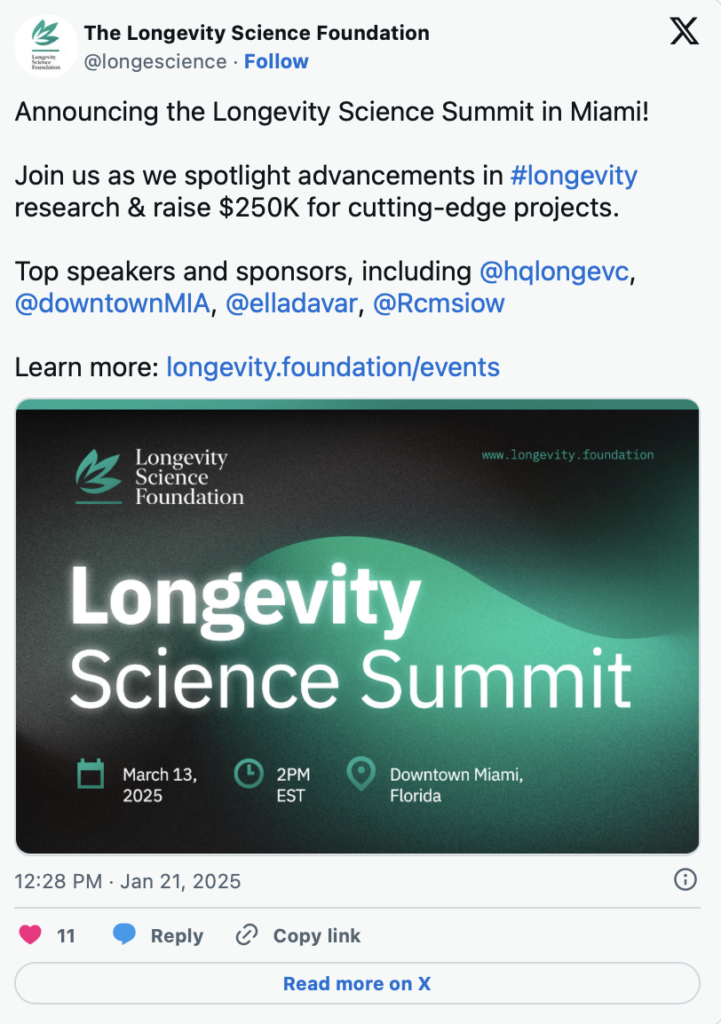Follow the @longescience account
721x1024 pixels.
tap(276, 61)
